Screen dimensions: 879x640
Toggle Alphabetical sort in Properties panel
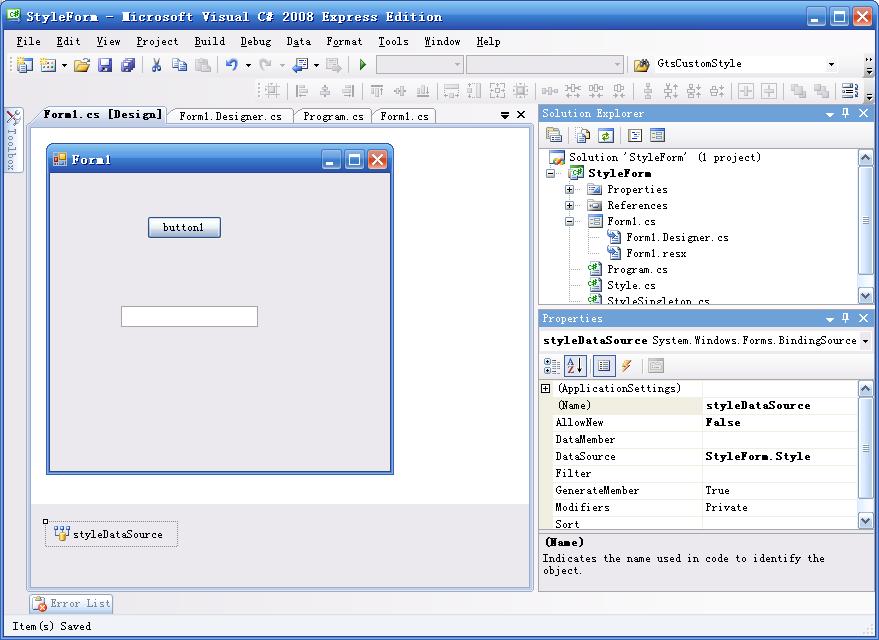tap(575, 366)
